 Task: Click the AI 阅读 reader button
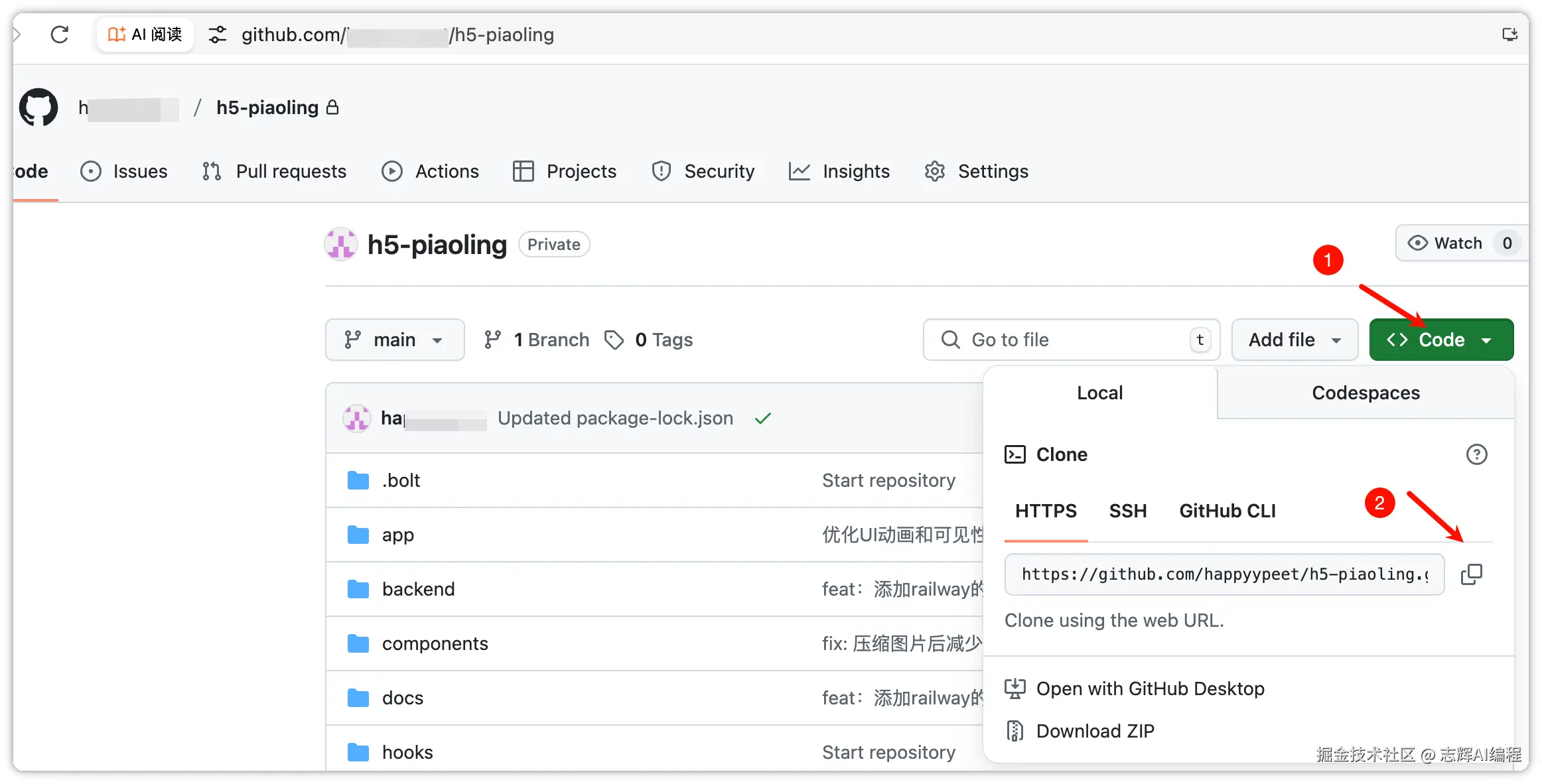coord(145,34)
